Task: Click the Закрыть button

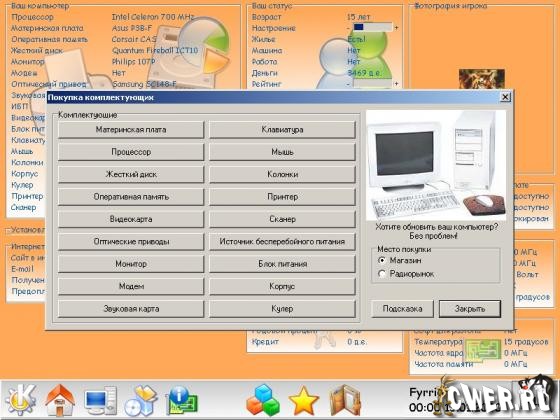Action: (x=470, y=309)
